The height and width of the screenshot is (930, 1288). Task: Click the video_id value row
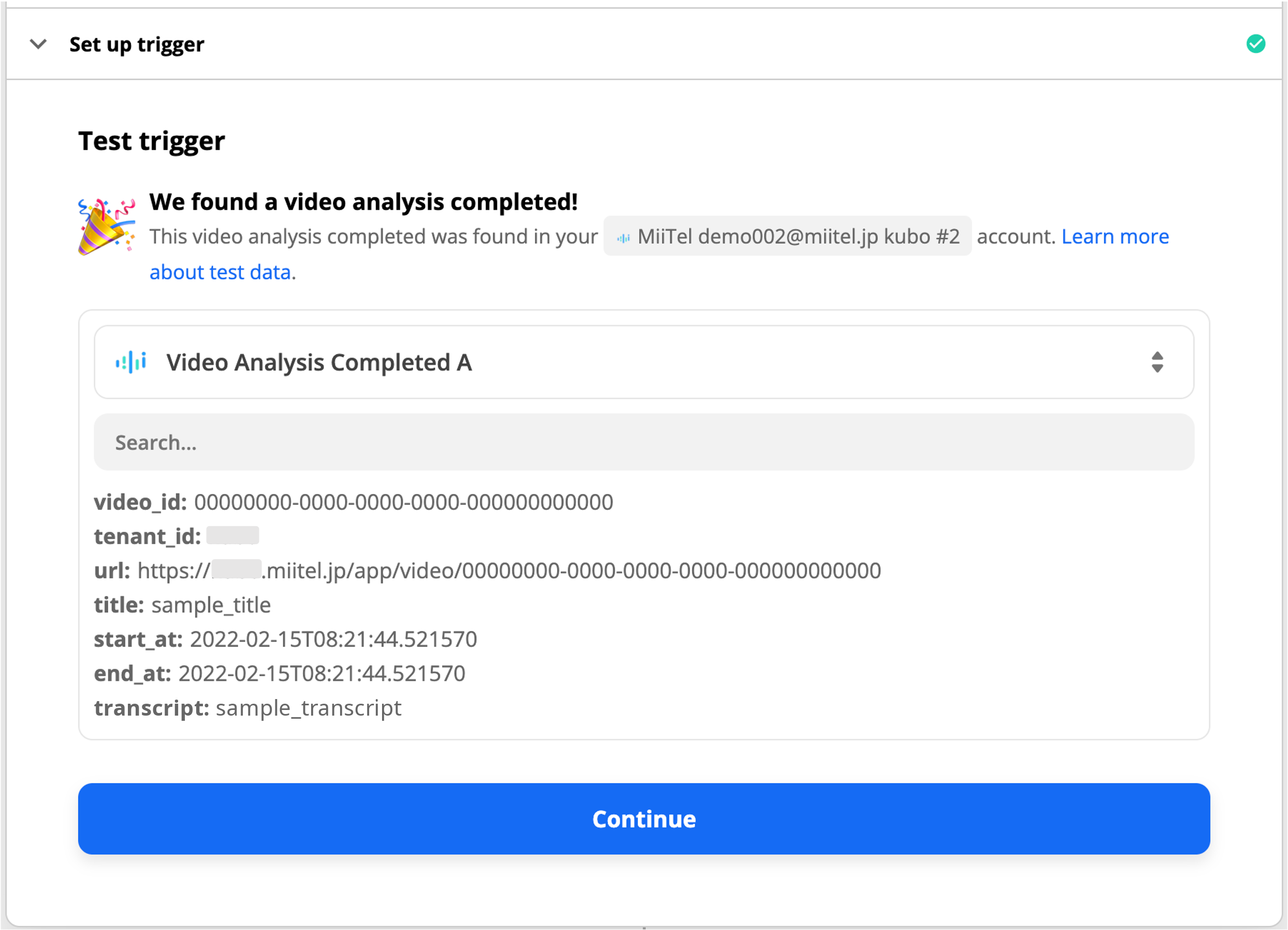(354, 502)
